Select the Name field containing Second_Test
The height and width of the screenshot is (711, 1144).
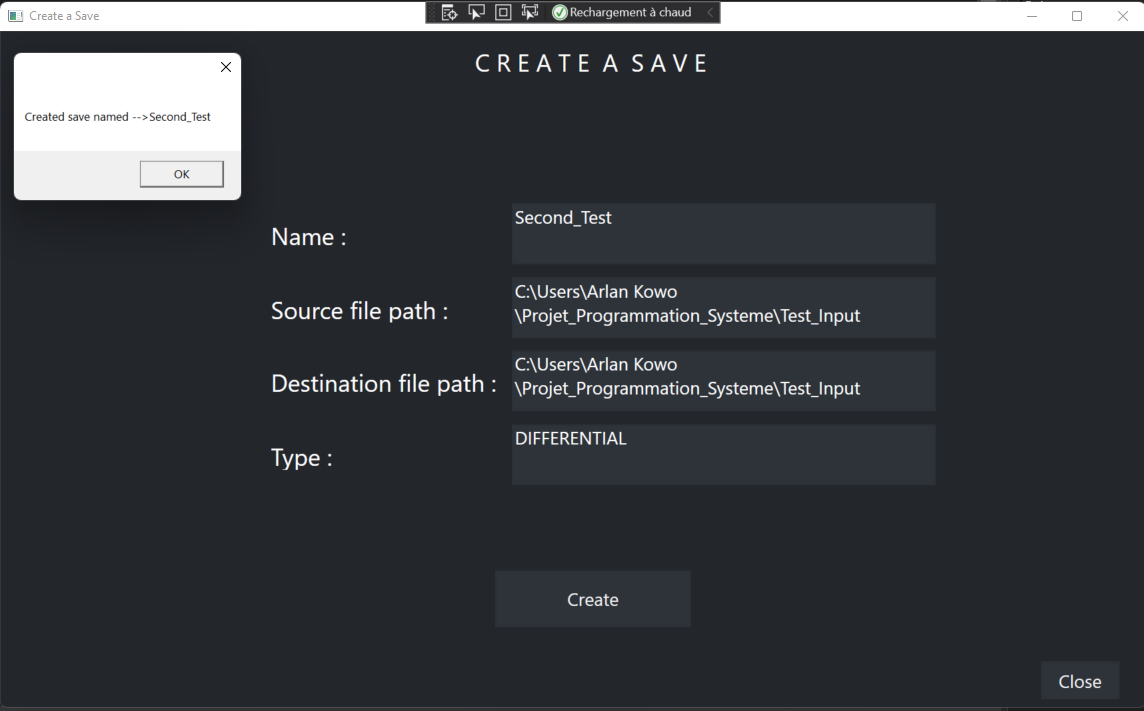722,233
